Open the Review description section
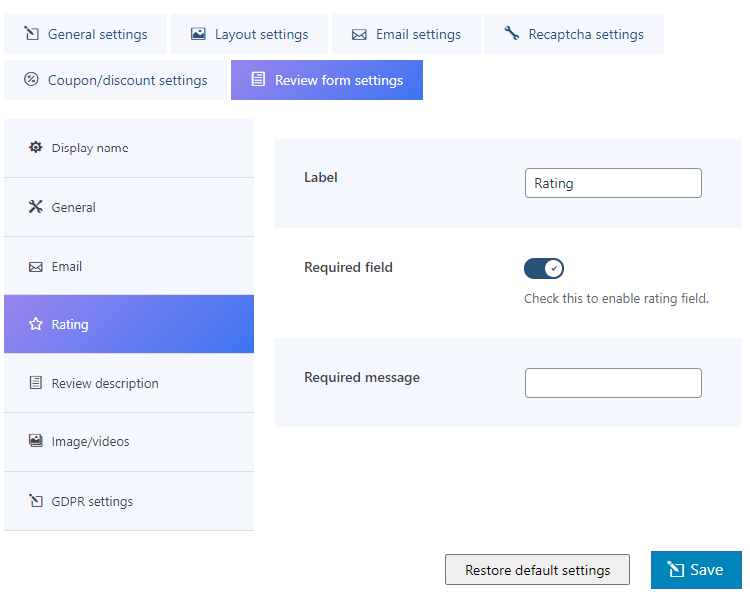 (129, 383)
